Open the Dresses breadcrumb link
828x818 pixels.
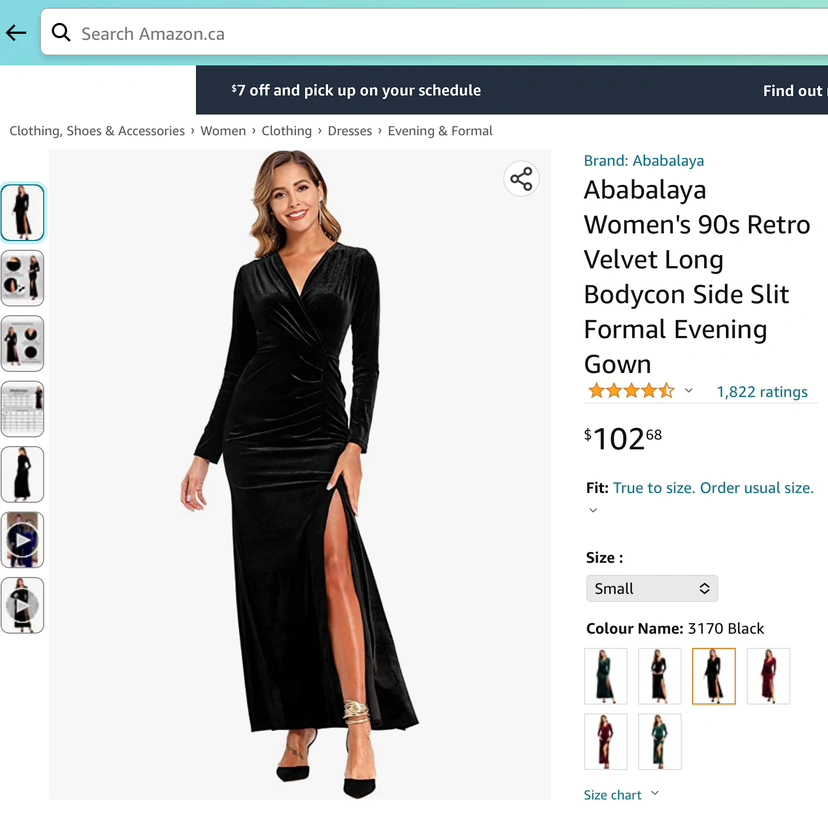coord(350,131)
